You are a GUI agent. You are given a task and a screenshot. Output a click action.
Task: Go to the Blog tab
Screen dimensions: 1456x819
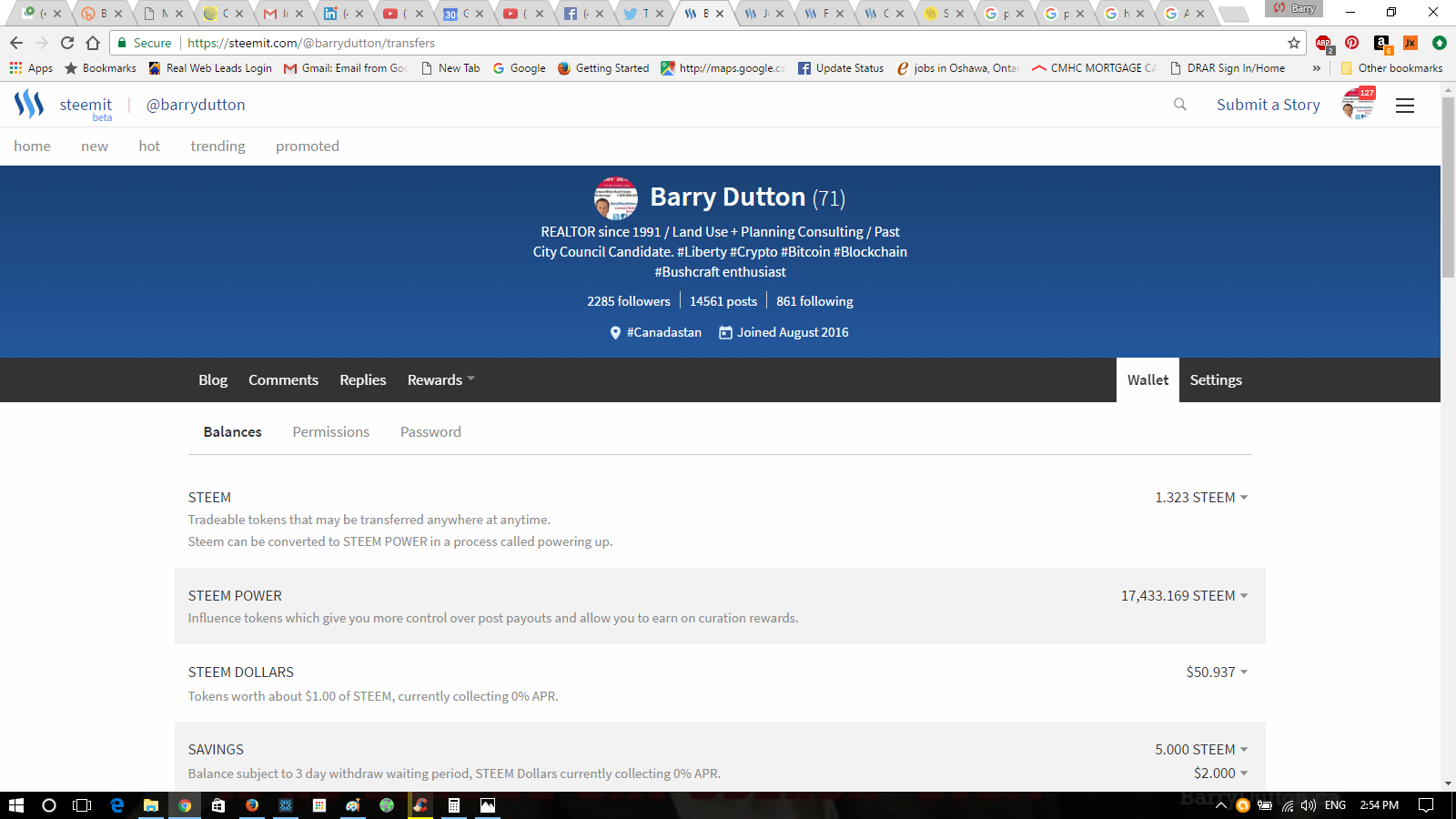213,380
